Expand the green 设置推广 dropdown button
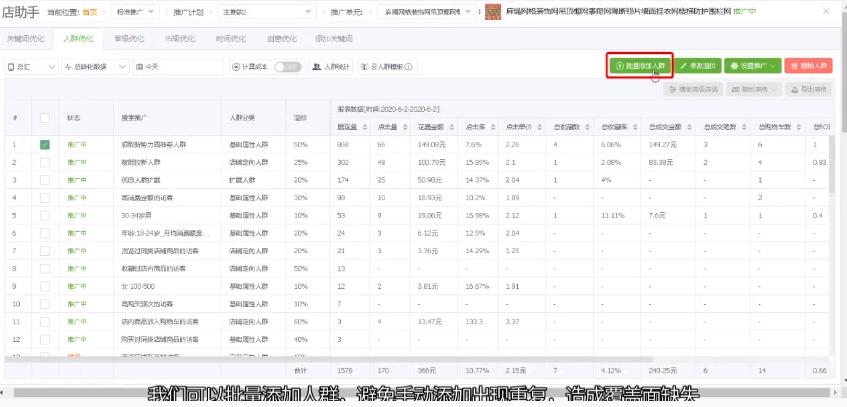The width and height of the screenshot is (847, 407). click(x=752, y=66)
